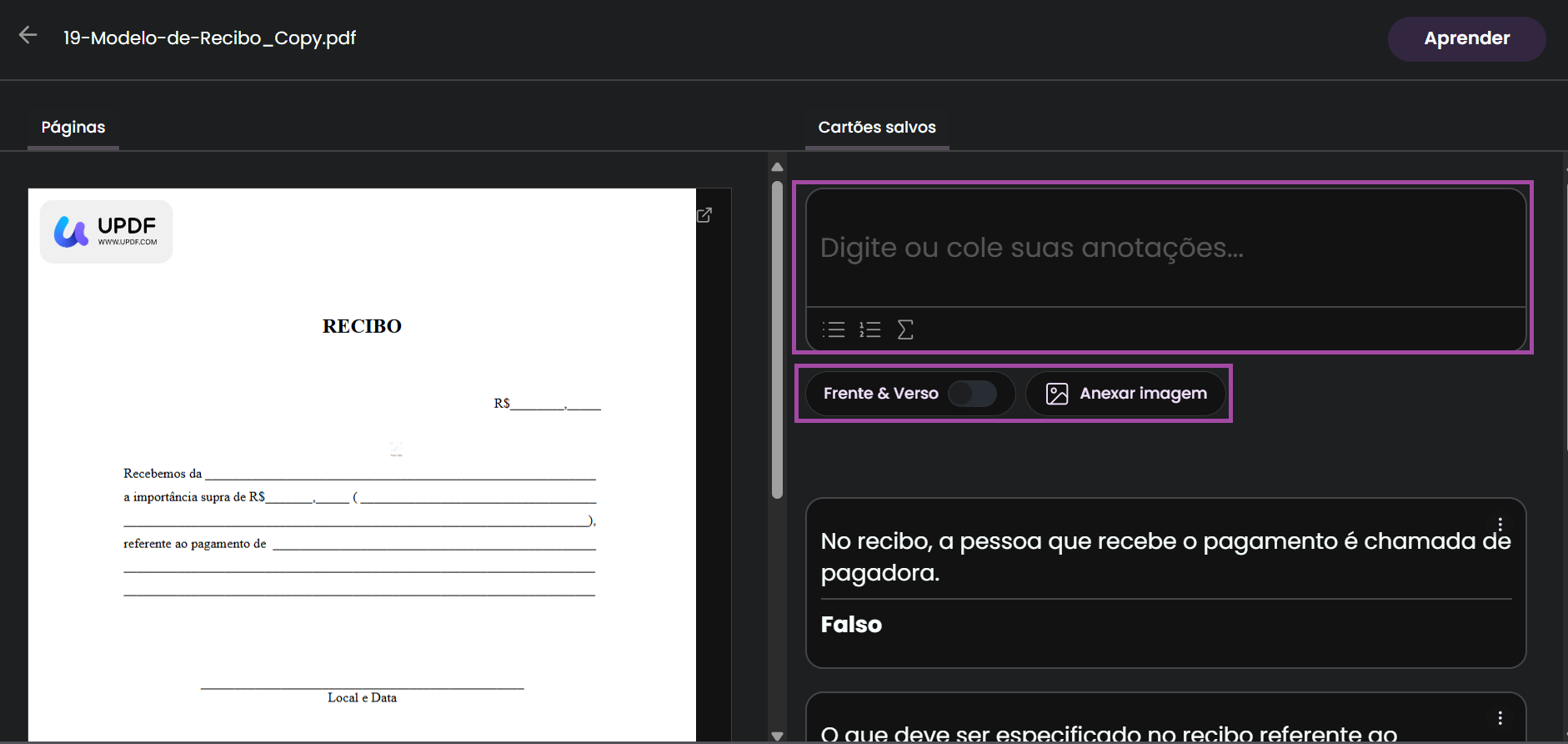Switch to the Cartões salvos tab

pos(877,128)
